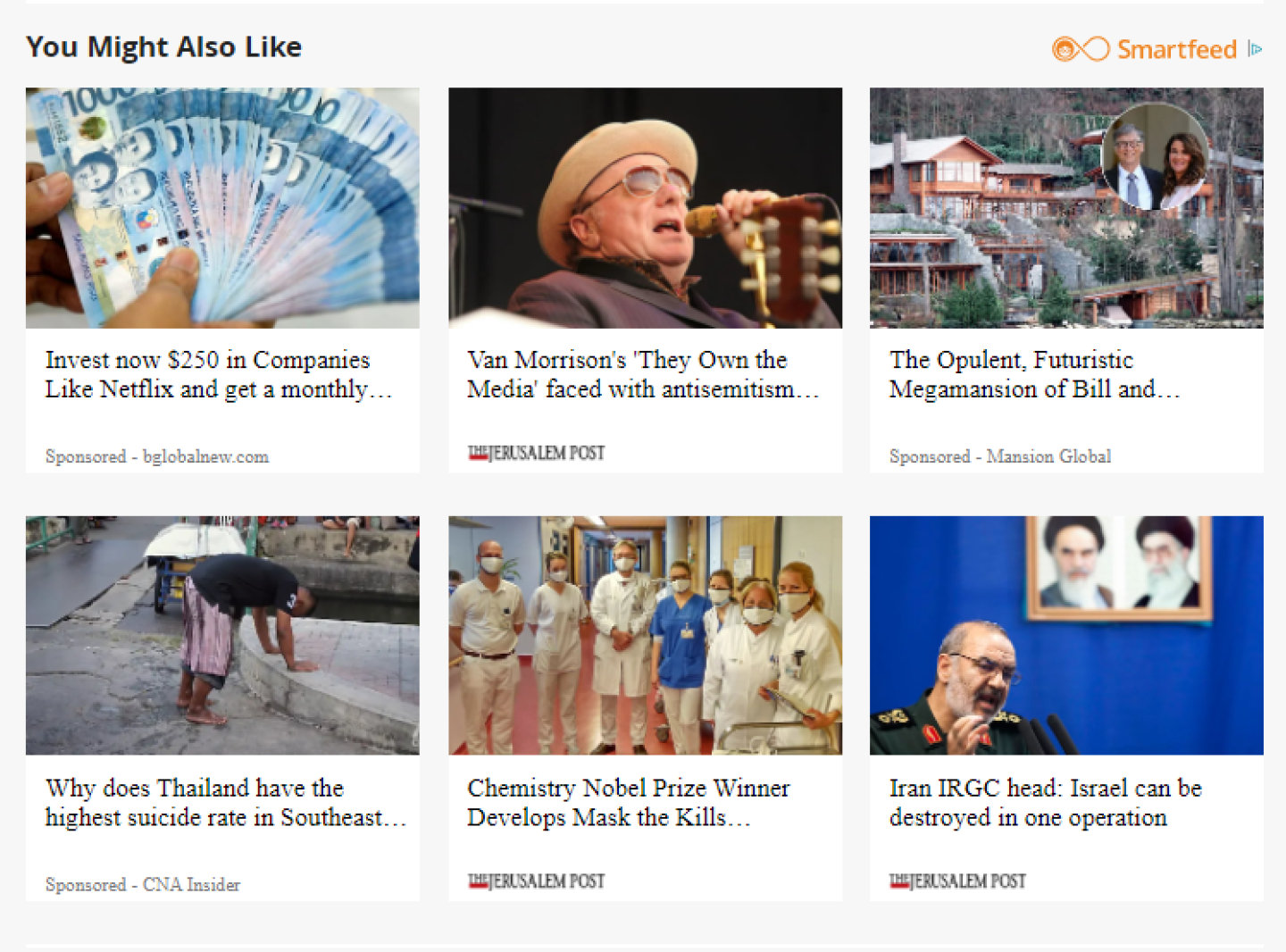The height and width of the screenshot is (952, 1286).
Task: Click 'Sponsored - bglobalnew.com' label
Action: [157, 456]
